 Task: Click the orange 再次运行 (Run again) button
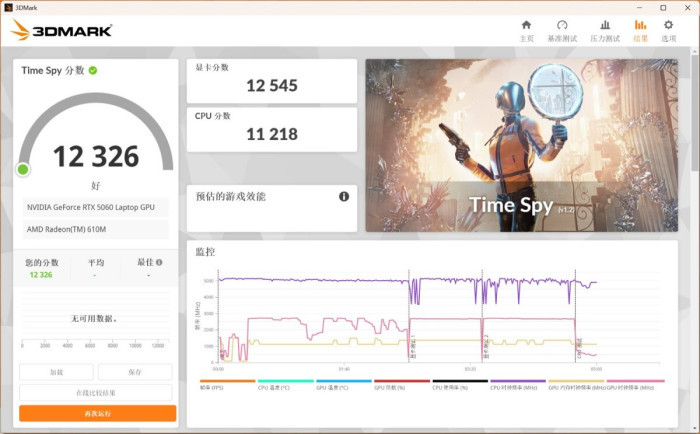pyautogui.click(x=97, y=413)
